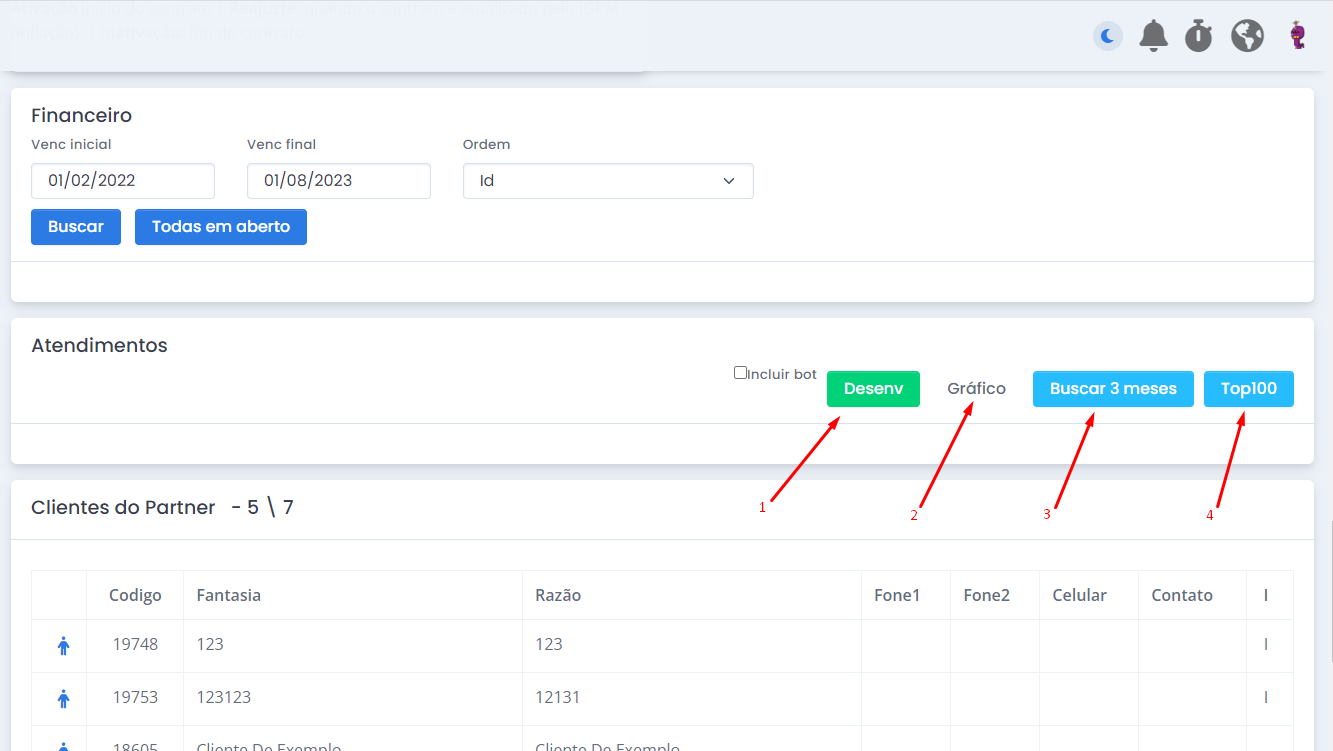Click the Venc inicial date field
Screen dimensions: 1333x751
[x=123, y=181]
